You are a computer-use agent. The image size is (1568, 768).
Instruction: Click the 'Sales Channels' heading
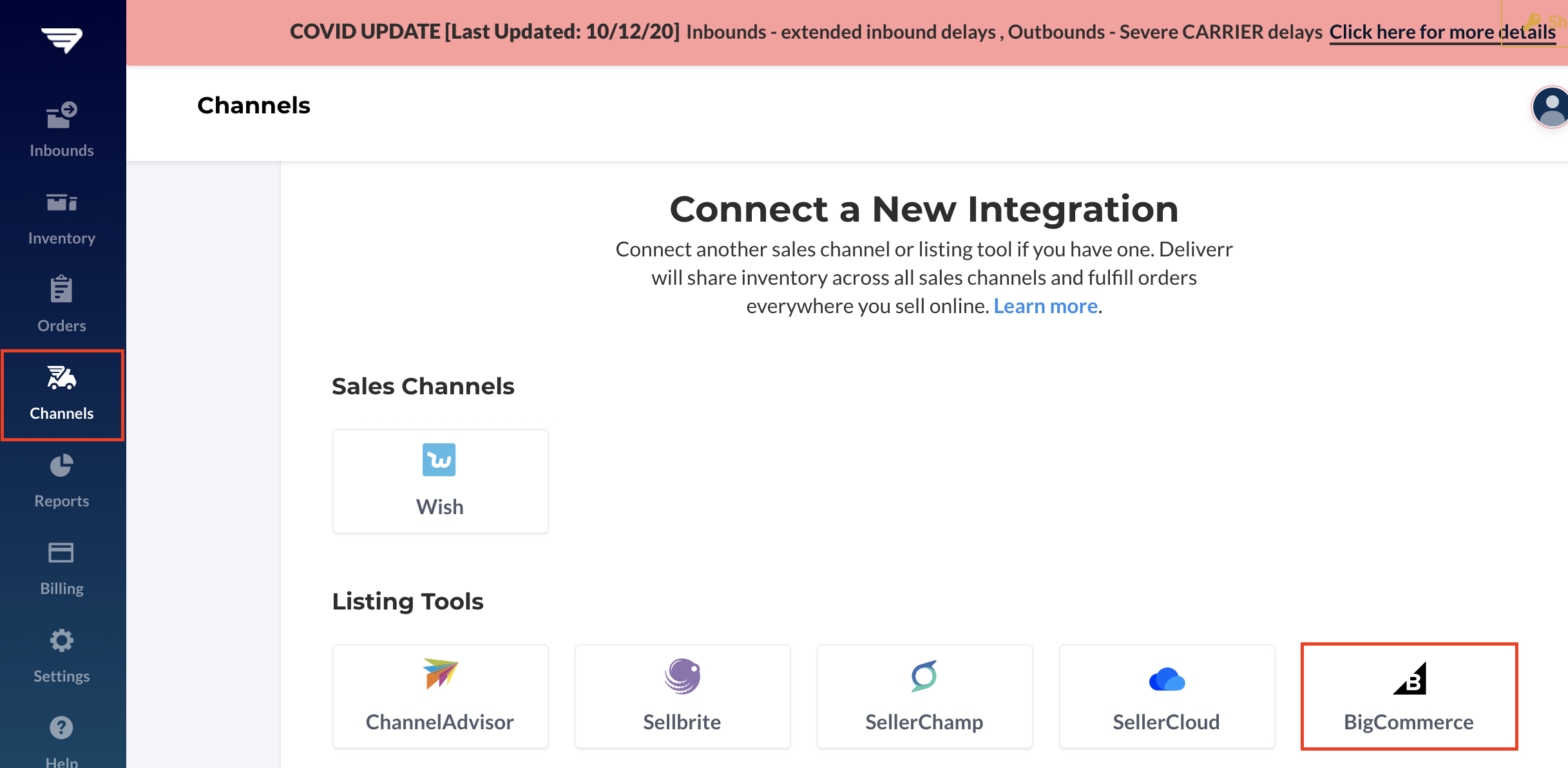click(x=423, y=386)
